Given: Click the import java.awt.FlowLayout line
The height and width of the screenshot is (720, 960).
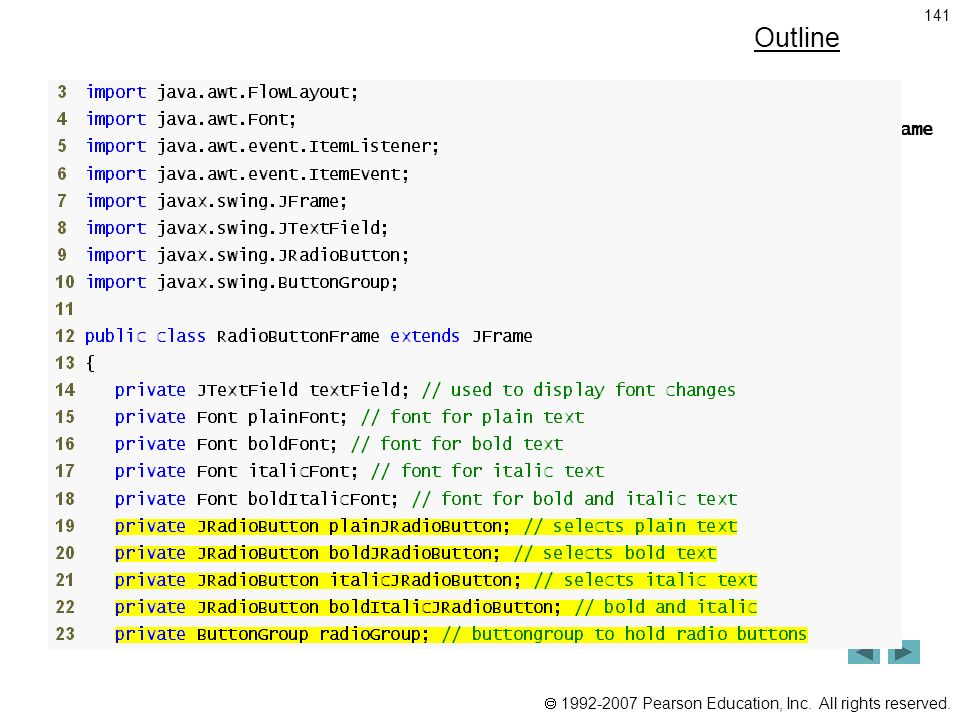Looking at the screenshot, I should click(x=222, y=92).
